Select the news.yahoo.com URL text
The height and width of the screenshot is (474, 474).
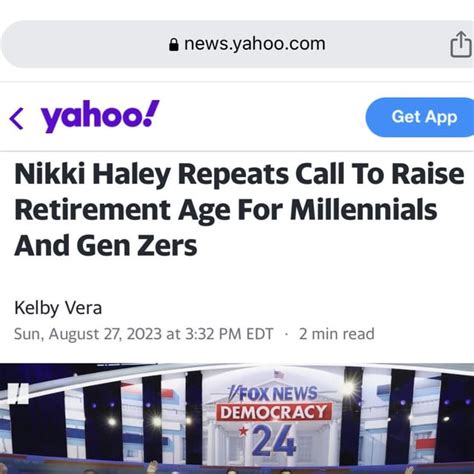[x=254, y=44]
